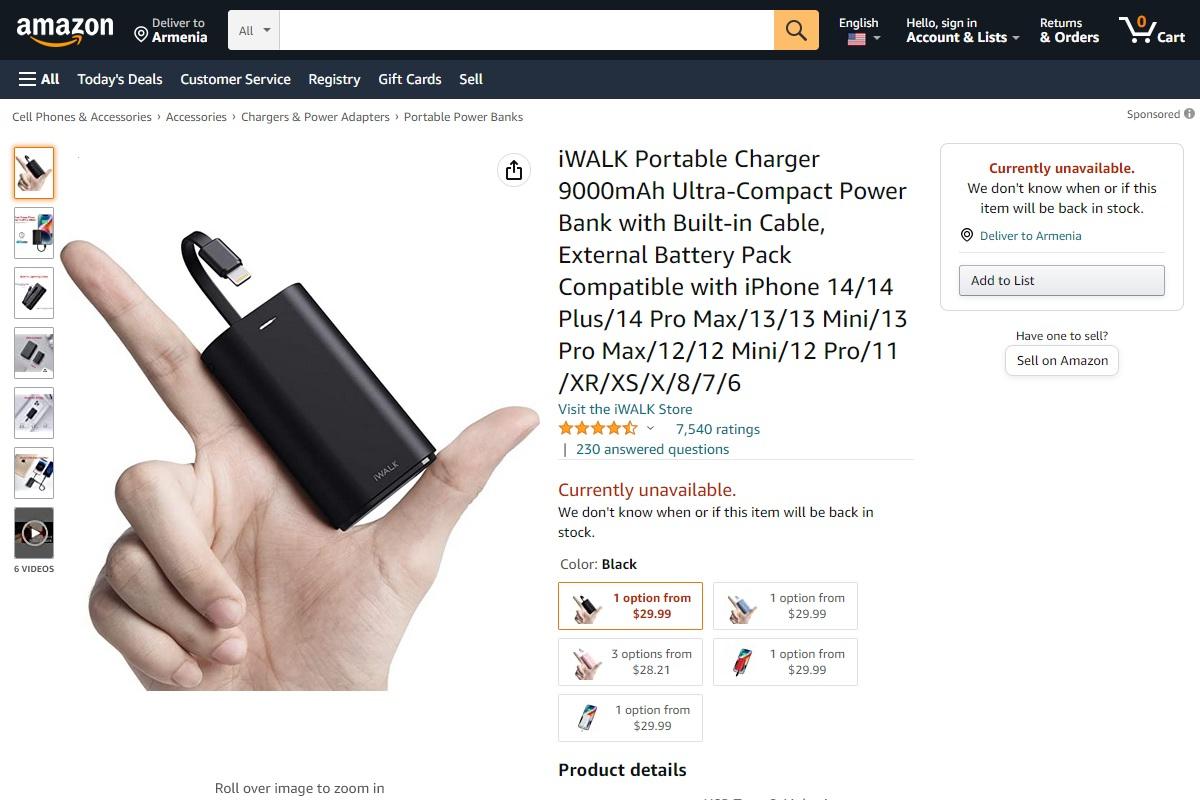The width and height of the screenshot is (1200, 800).
Task: Go to Gift Cards menu item
Action: 410,79
